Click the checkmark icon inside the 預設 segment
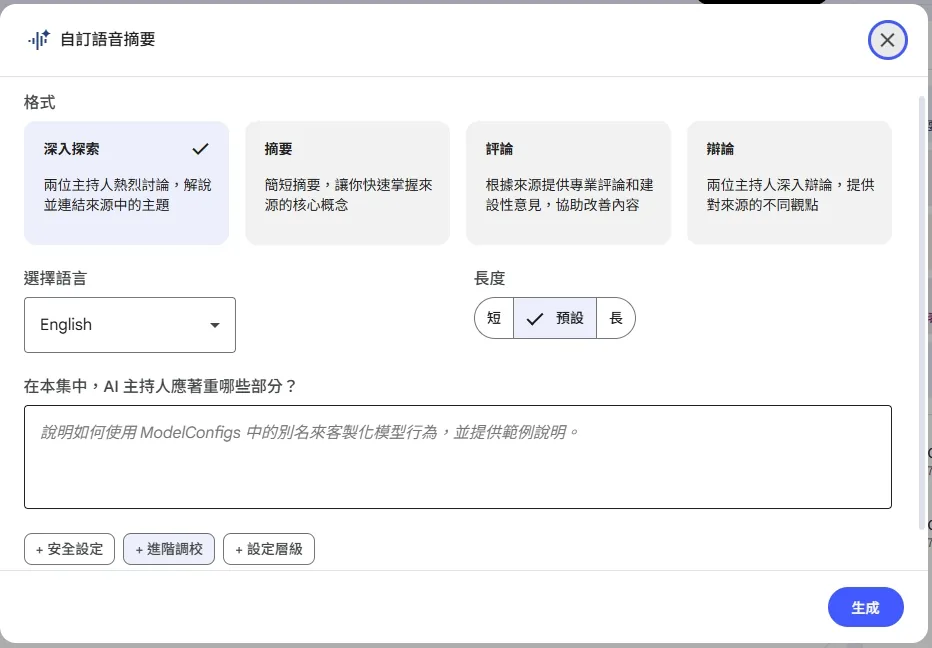Viewport: 932px width, 648px height. tap(533, 317)
